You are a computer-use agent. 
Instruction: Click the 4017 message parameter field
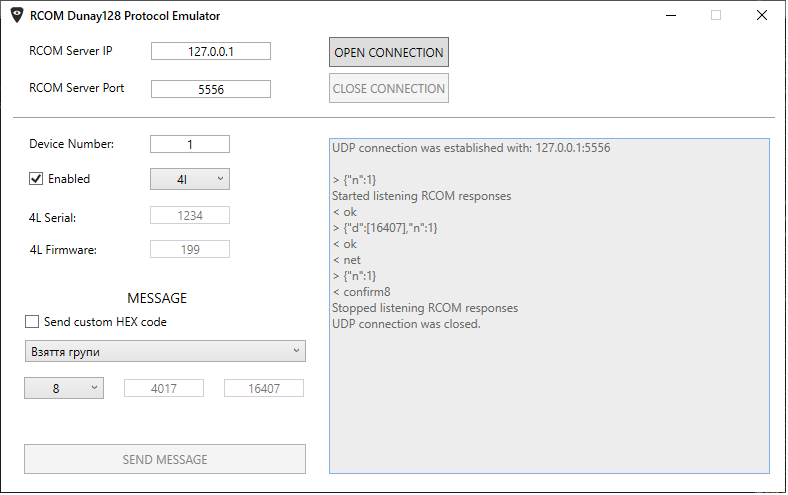click(164, 388)
